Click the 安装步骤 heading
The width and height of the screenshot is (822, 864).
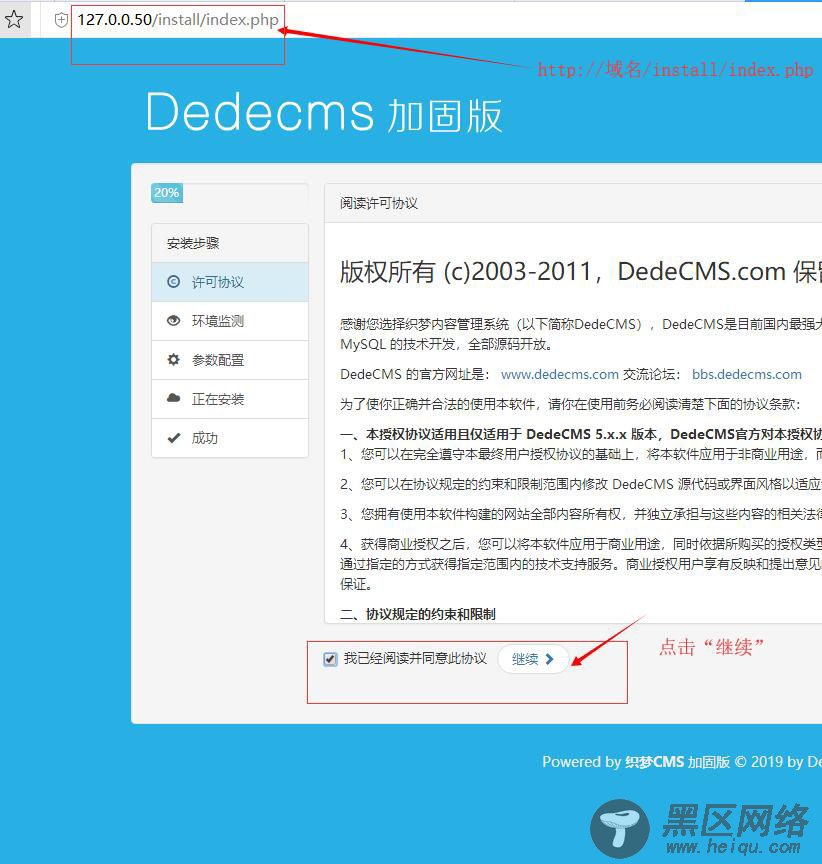click(x=193, y=243)
